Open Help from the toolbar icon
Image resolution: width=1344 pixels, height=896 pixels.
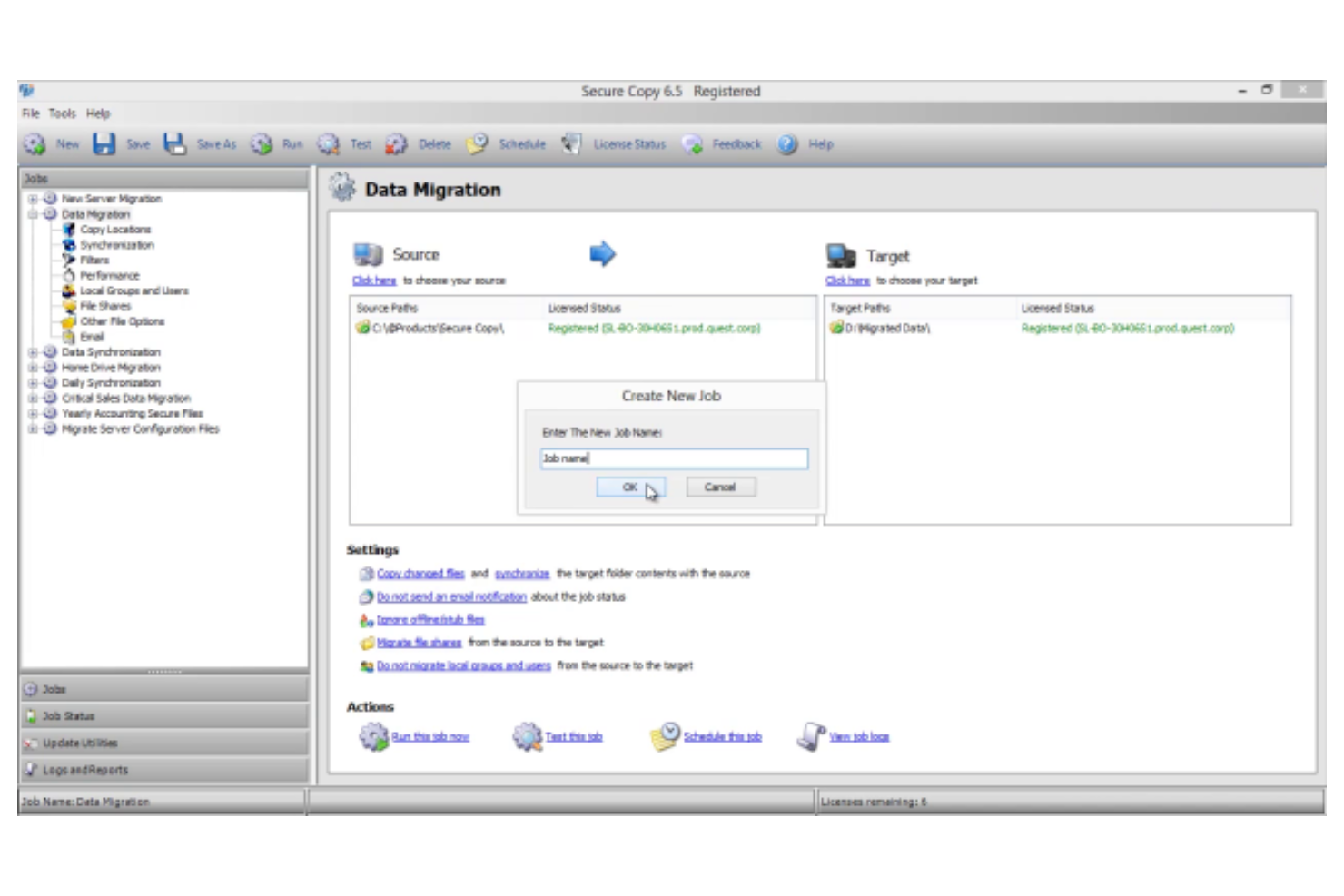point(787,144)
